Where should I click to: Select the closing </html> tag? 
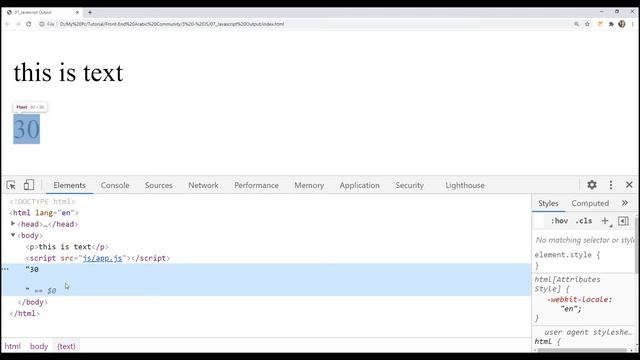point(24,313)
